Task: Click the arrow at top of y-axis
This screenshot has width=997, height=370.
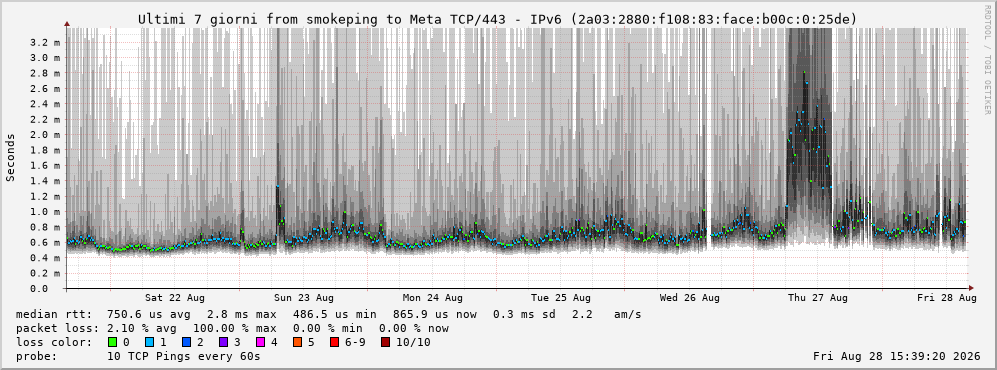Action: (x=67, y=24)
